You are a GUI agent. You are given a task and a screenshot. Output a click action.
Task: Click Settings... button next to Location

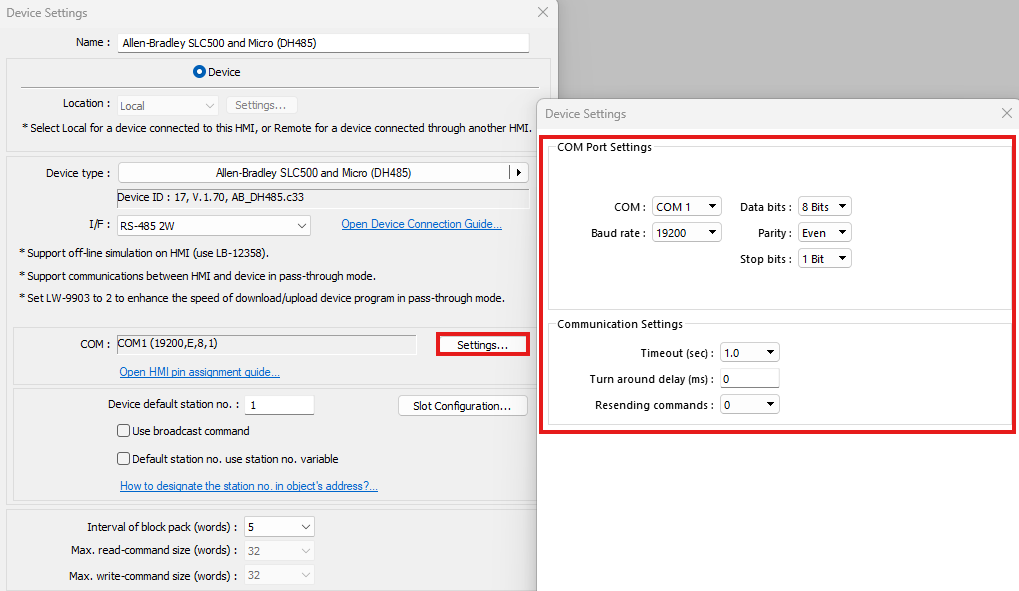coord(261,105)
